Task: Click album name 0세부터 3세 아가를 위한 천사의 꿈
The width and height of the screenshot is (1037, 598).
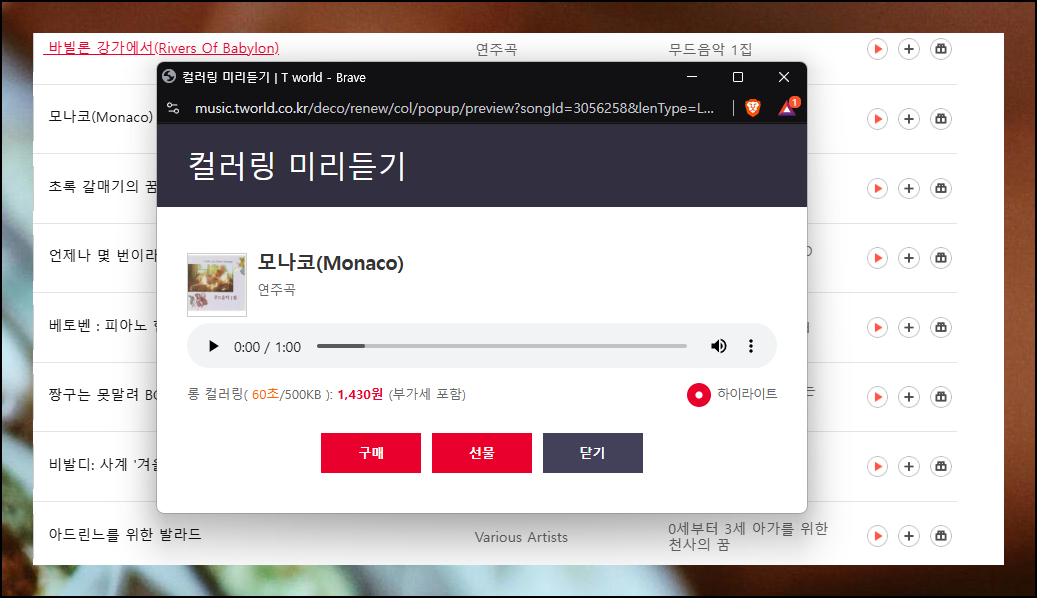Action: pos(748,536)
